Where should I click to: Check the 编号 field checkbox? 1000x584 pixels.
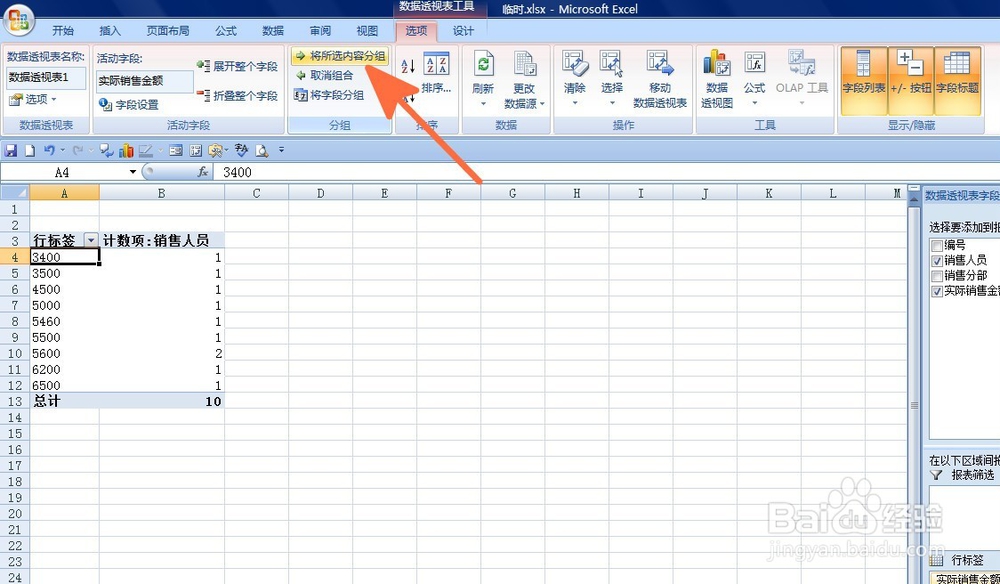click(x=936, y=245)
